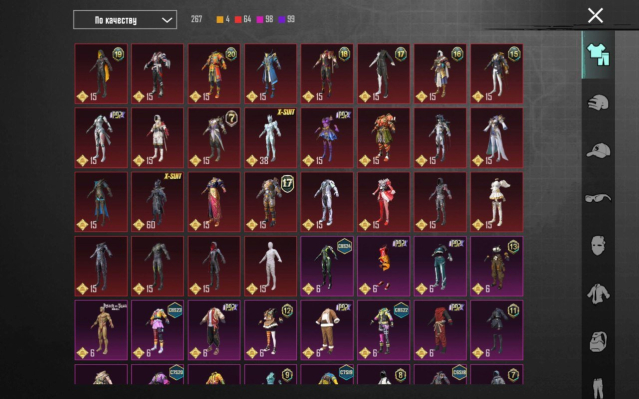Screen dimensions: 639x399
Task: Open the pants category icon at the bottom of the sidebar
Action: coord(598,388)
